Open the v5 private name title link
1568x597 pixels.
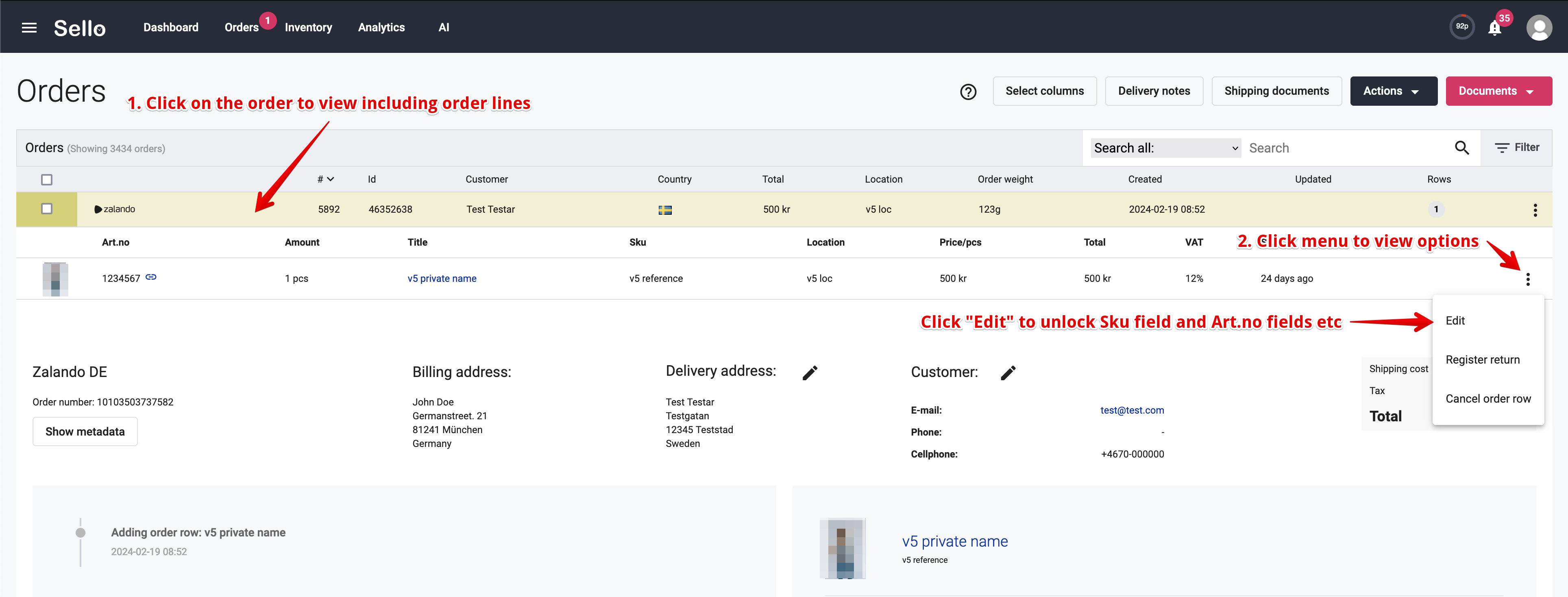pyautogui.click(x=442, y=279)
